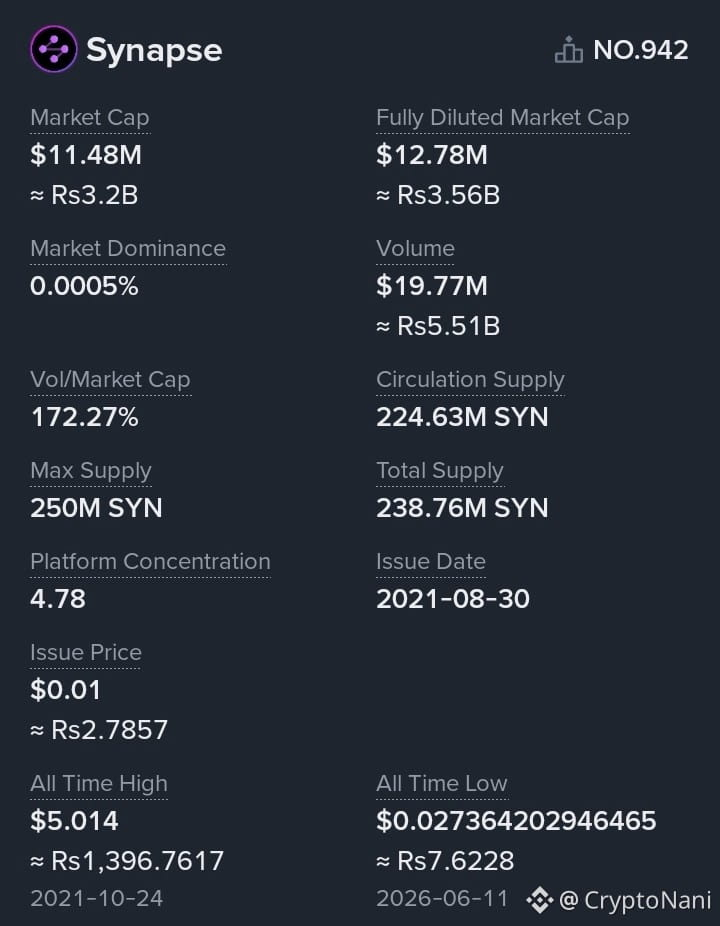Click the Issue Date label
Screen dimensions: 720x926
click(431, 562)
